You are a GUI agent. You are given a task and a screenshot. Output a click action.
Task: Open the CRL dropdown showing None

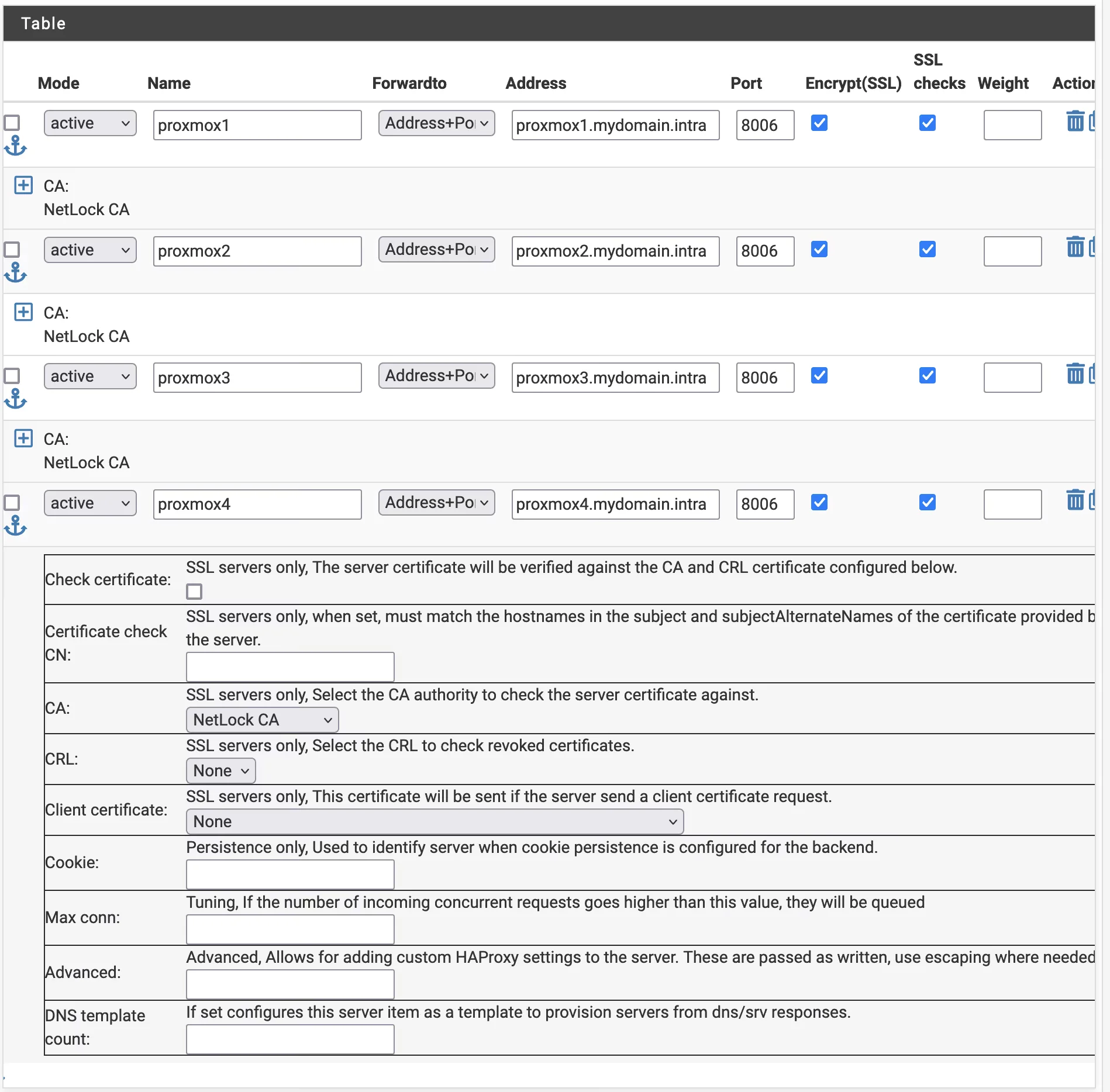coord(220,770)
